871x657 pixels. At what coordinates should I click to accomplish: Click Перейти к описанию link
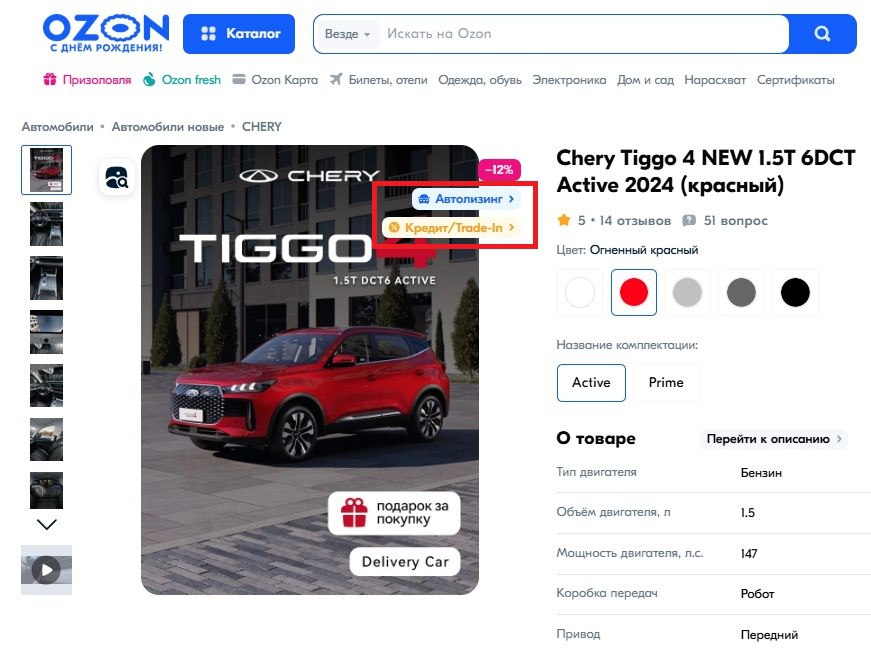773,439
